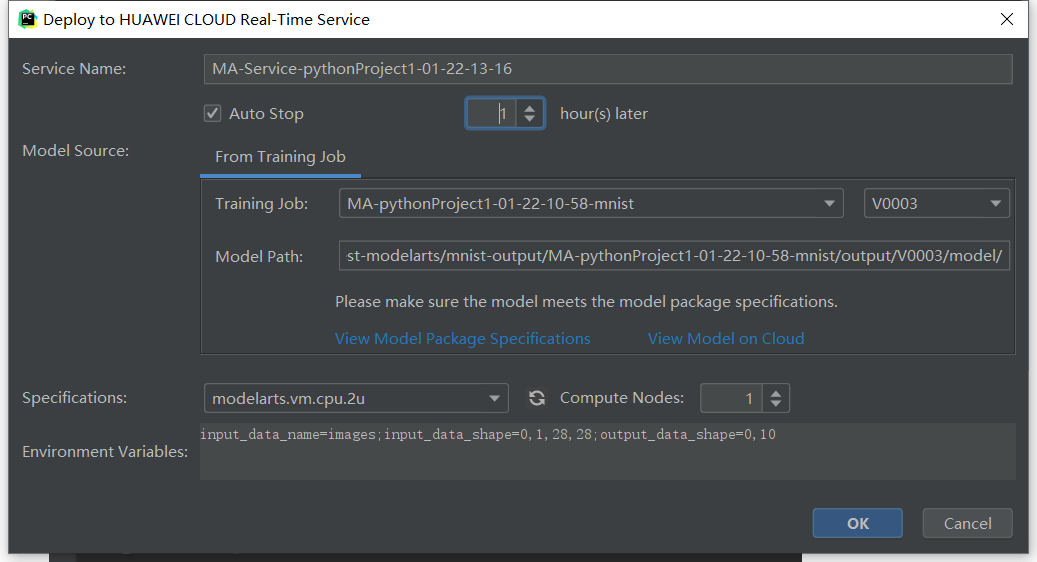The height and width of the screenshot is (562, 1037).
Task: Close the deploy dialog
Action: coord(1007,19)
